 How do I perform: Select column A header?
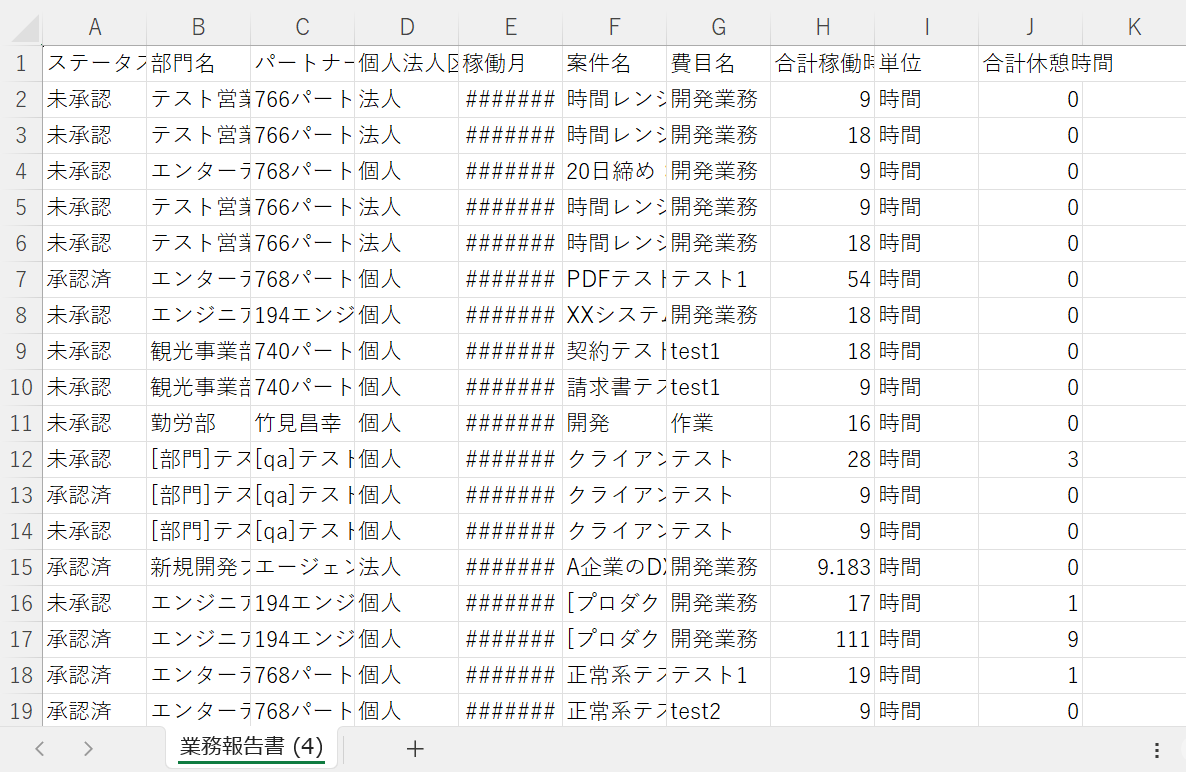click(x=95, y=27)
